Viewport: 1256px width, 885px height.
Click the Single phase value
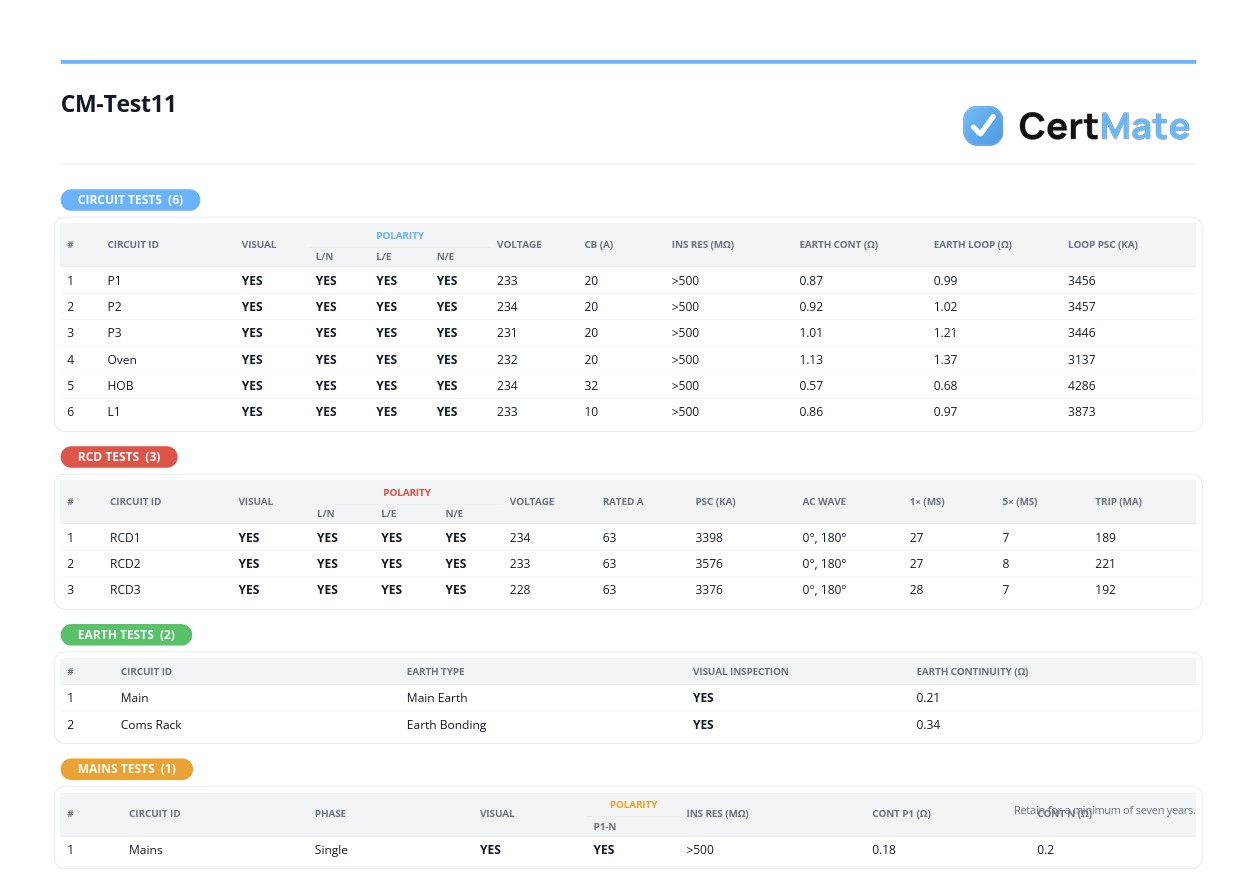coord(331,850)
